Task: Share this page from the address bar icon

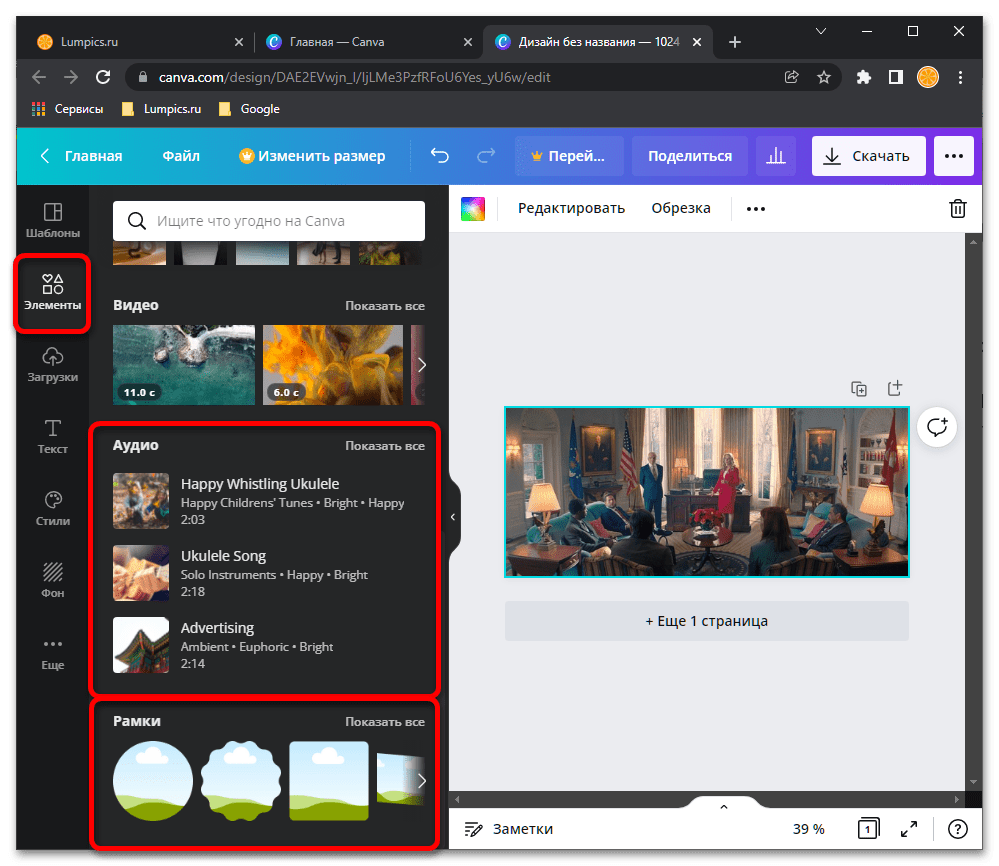Action: click(x=791, y=77)
